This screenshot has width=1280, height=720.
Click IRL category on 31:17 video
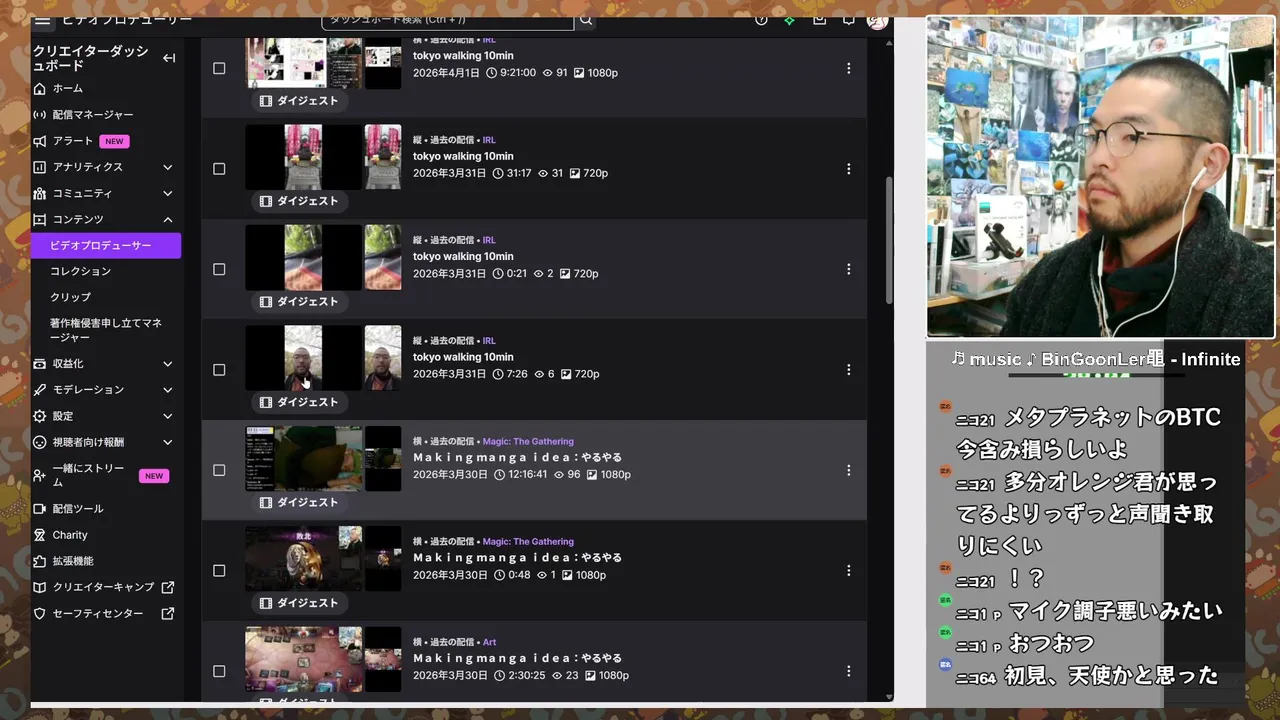(489, 140)
